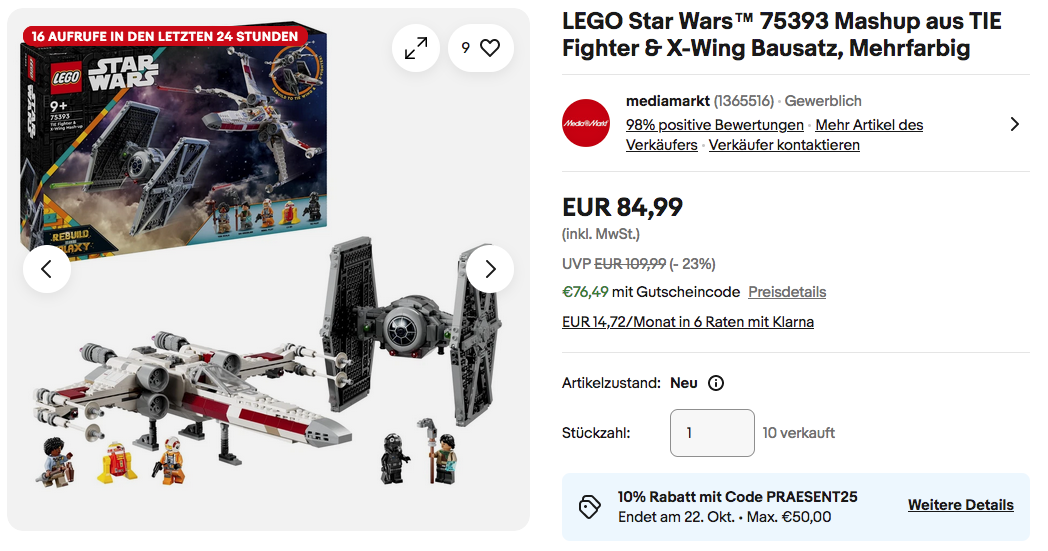
Task: Open the mediamarkt seller profile
Action: tap(667, 101)
